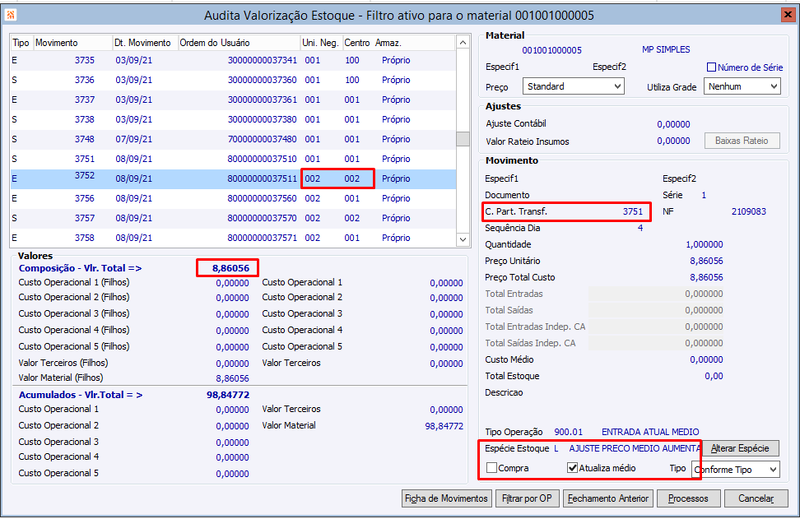Click the Cancelar button
Image resolution: width=800 pixels, height=519 pixels.
(756, 498)
